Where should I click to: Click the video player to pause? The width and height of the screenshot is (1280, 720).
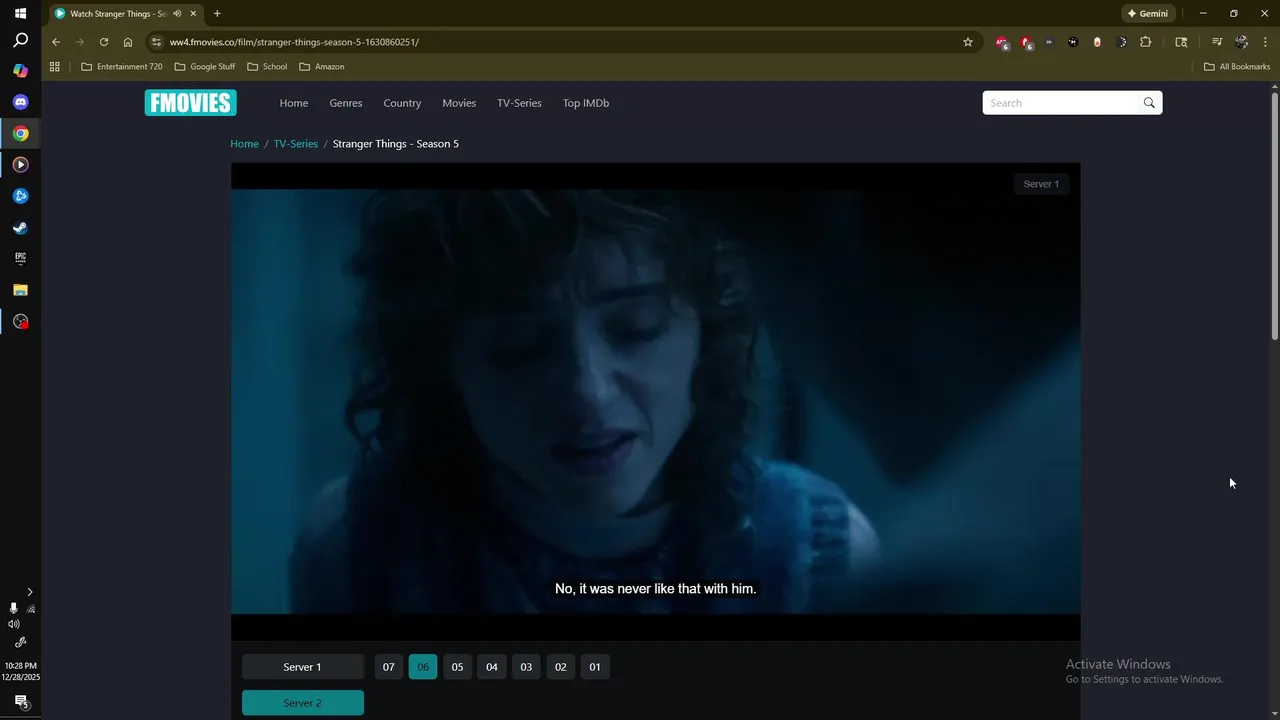coord(655,400)
